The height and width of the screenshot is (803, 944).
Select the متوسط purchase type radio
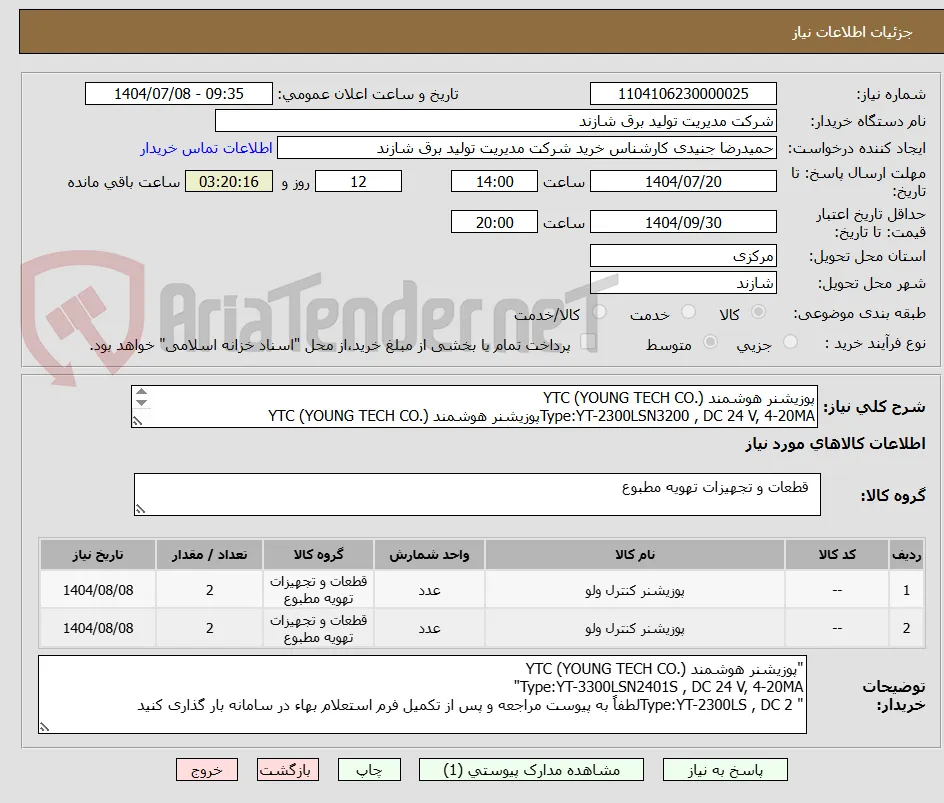pyautogui.click(x=710, y=342)
